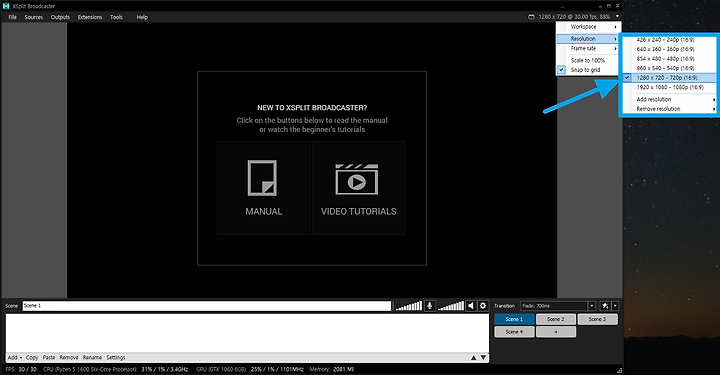This screenshot has width=720, height=375.
Task: Open dropdown arrow next to transition effects icon
Action: tap(615, 306)
